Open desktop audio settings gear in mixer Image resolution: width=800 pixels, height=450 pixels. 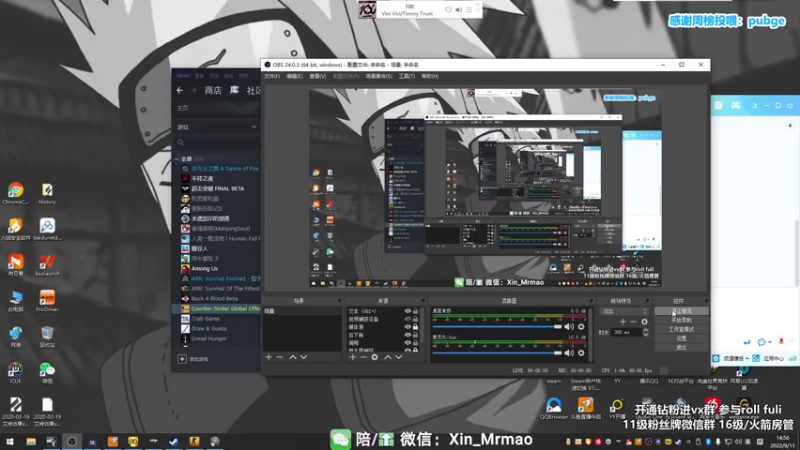(x=581, y=327)
